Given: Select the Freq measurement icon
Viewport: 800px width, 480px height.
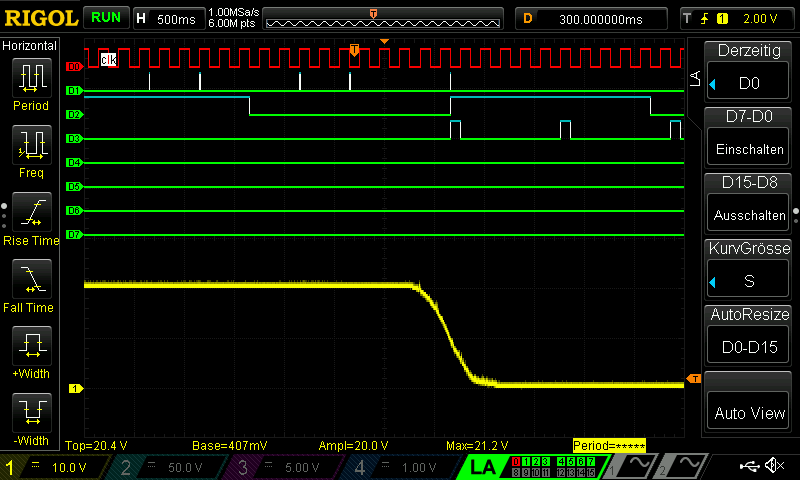Looking at the screenshot, I should tap(30, 150).
